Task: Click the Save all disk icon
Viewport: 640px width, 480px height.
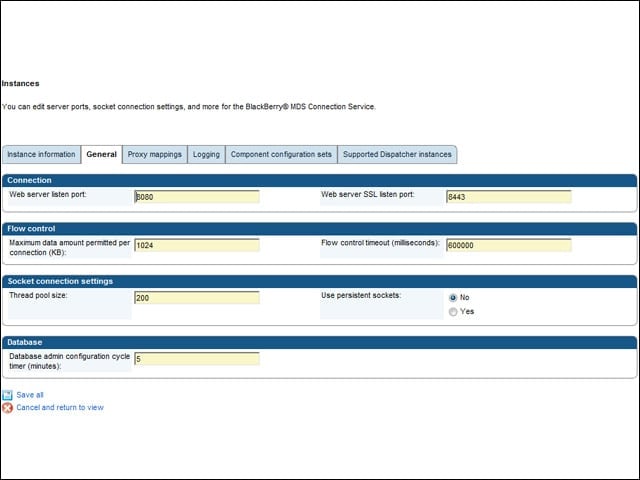Action: pos(7,395)
